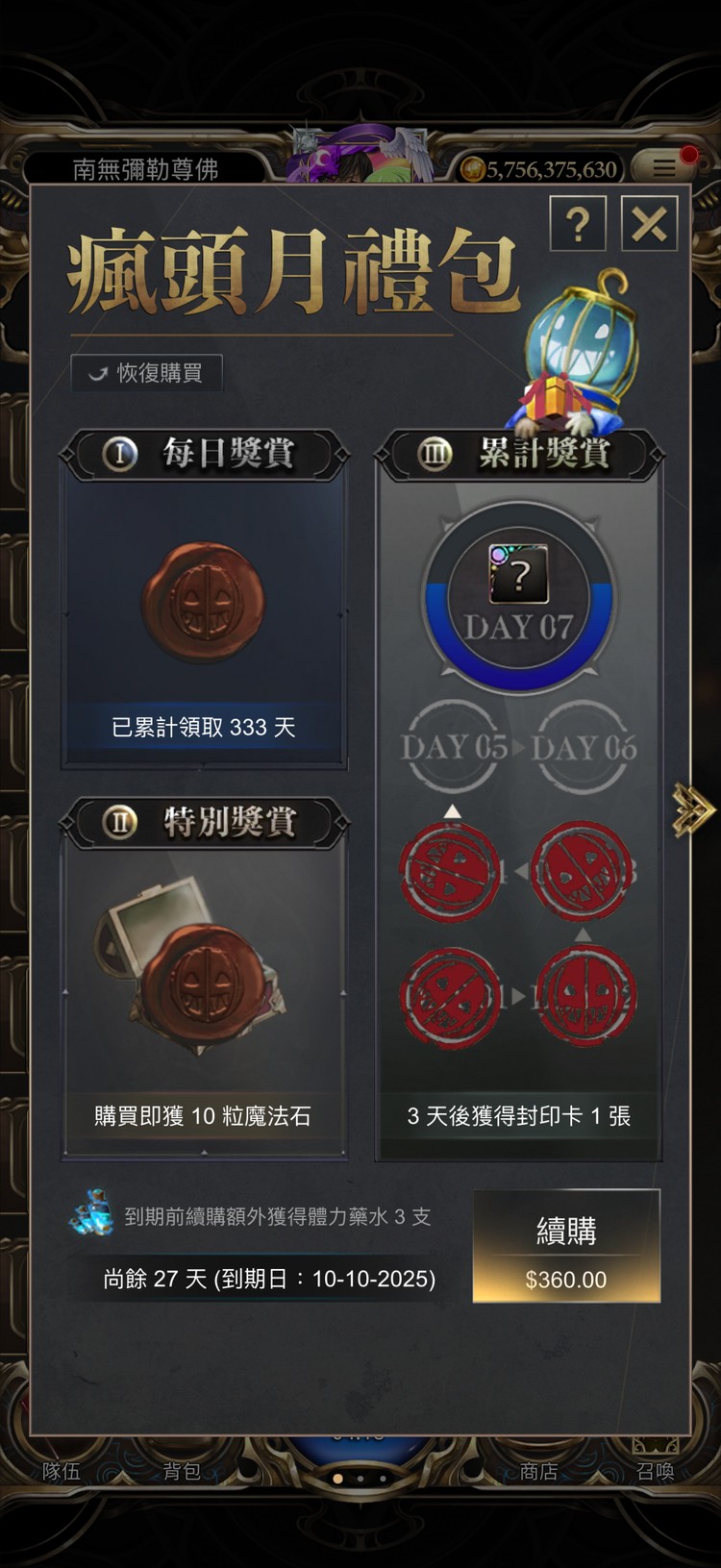This screenshot has height=1568, width=721.
Task: Close the monthly pack dialog
Action: 650,224
